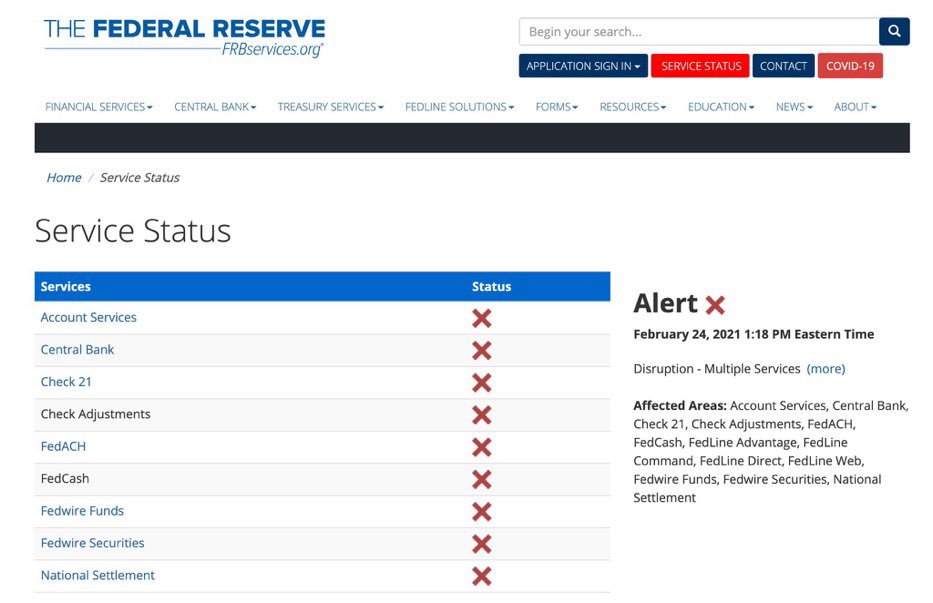The image size is (933, 603).
Task: Click the red X status icon for FedCash
Action: 481,479
